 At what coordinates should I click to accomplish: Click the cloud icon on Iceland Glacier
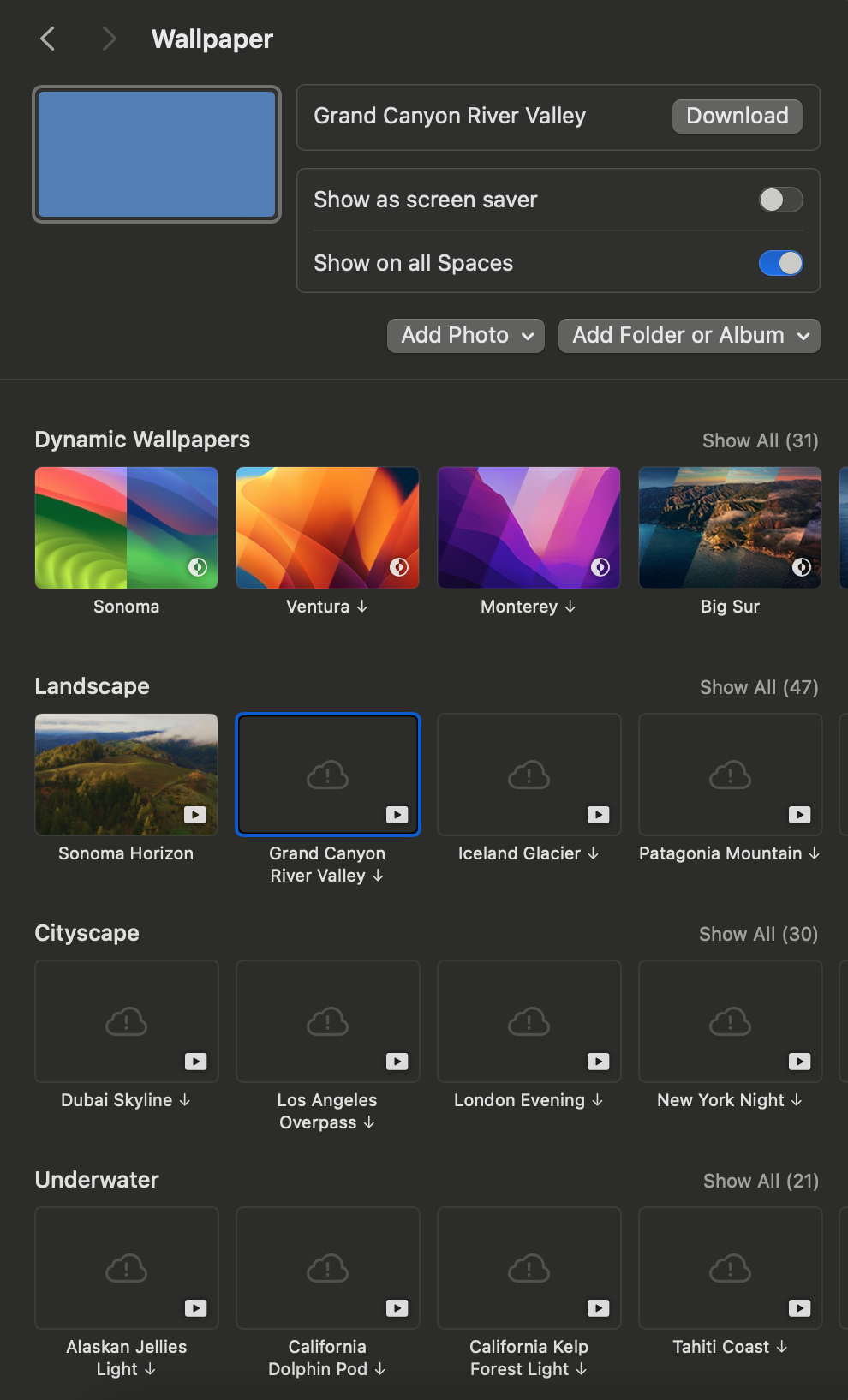pos(529,775)
